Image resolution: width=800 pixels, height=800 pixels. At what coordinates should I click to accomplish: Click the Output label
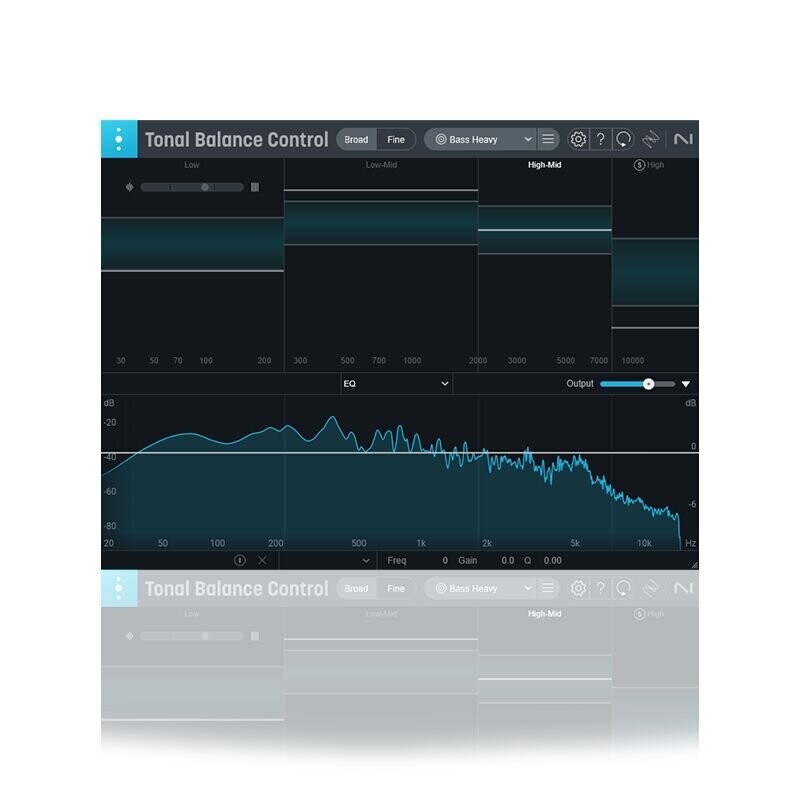coord(580,383)
